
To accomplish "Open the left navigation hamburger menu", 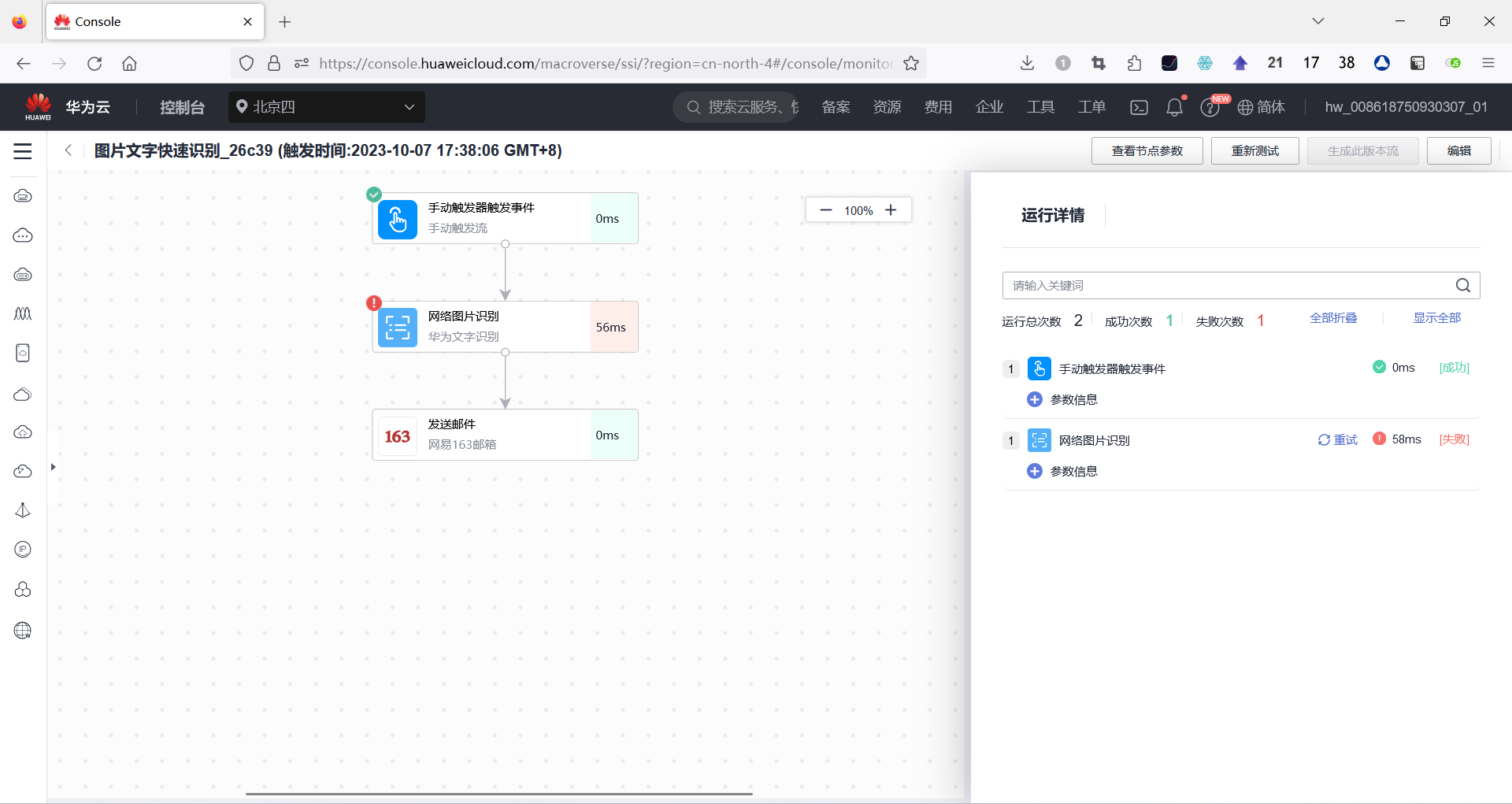I will [23, 151].
